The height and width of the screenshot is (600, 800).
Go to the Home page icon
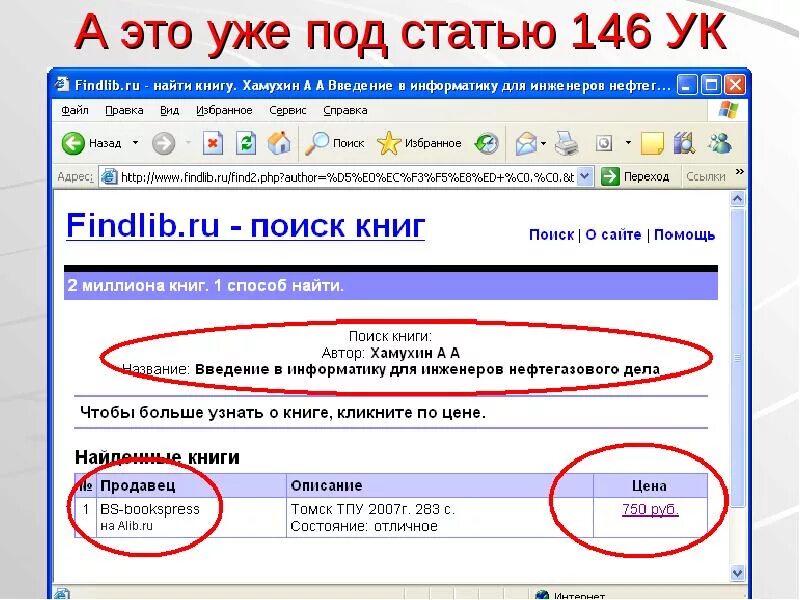279,143
